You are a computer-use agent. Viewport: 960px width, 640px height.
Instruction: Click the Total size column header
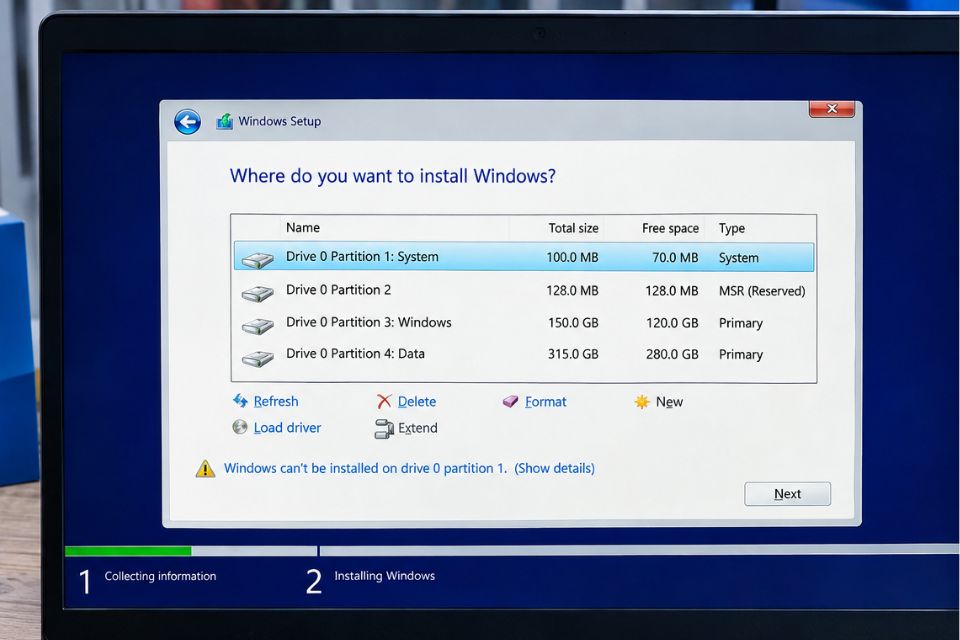[573, 228]
